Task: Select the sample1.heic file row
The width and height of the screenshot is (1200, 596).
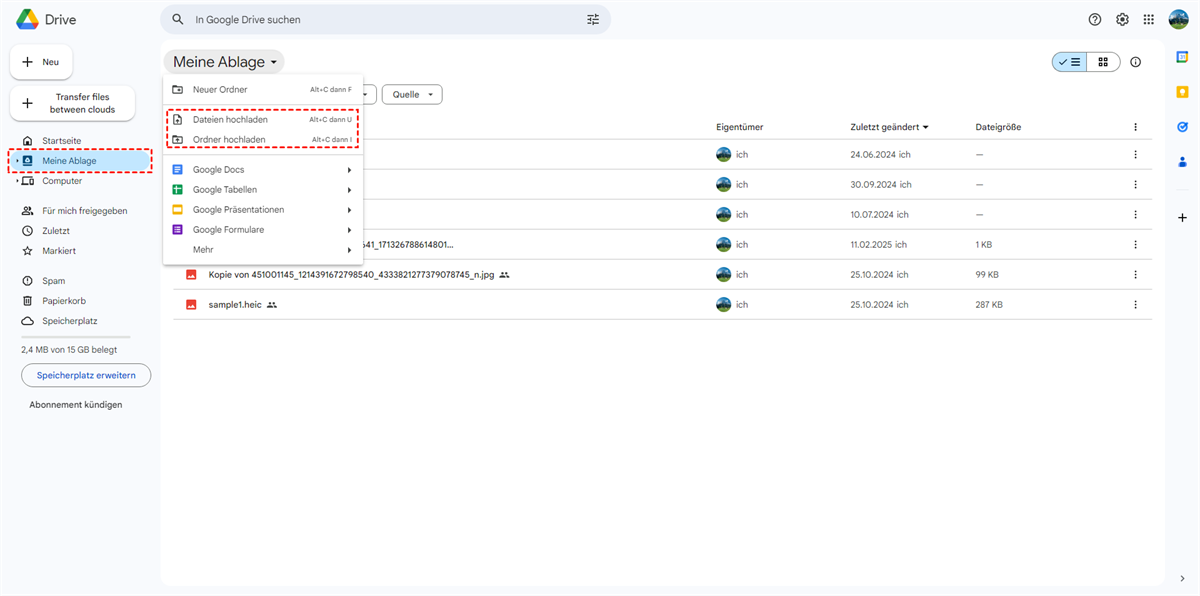Action: 662,304
